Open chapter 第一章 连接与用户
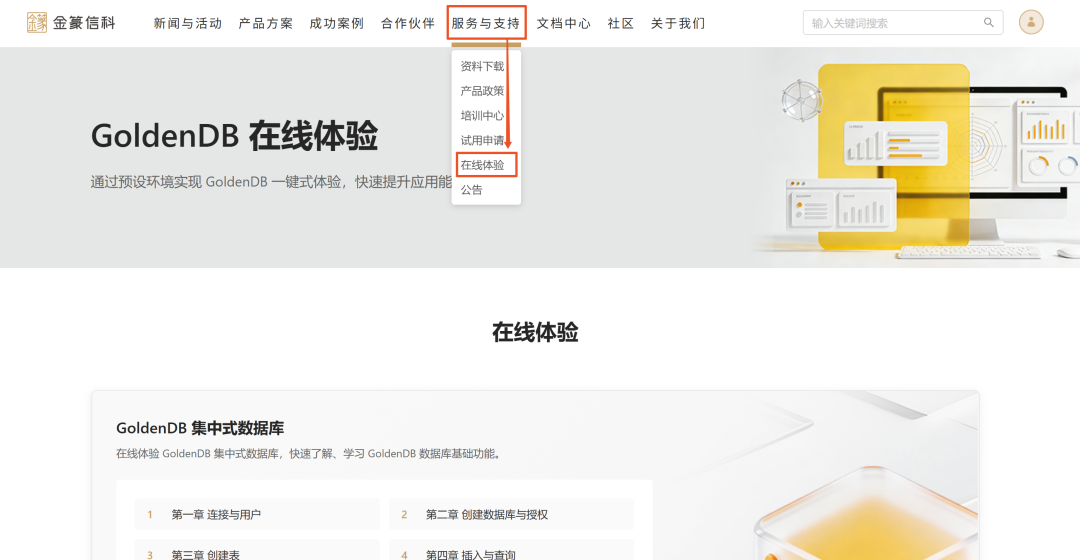Image resolution: width=1080 pixels, height=560 pixels. tap(257, 514)
